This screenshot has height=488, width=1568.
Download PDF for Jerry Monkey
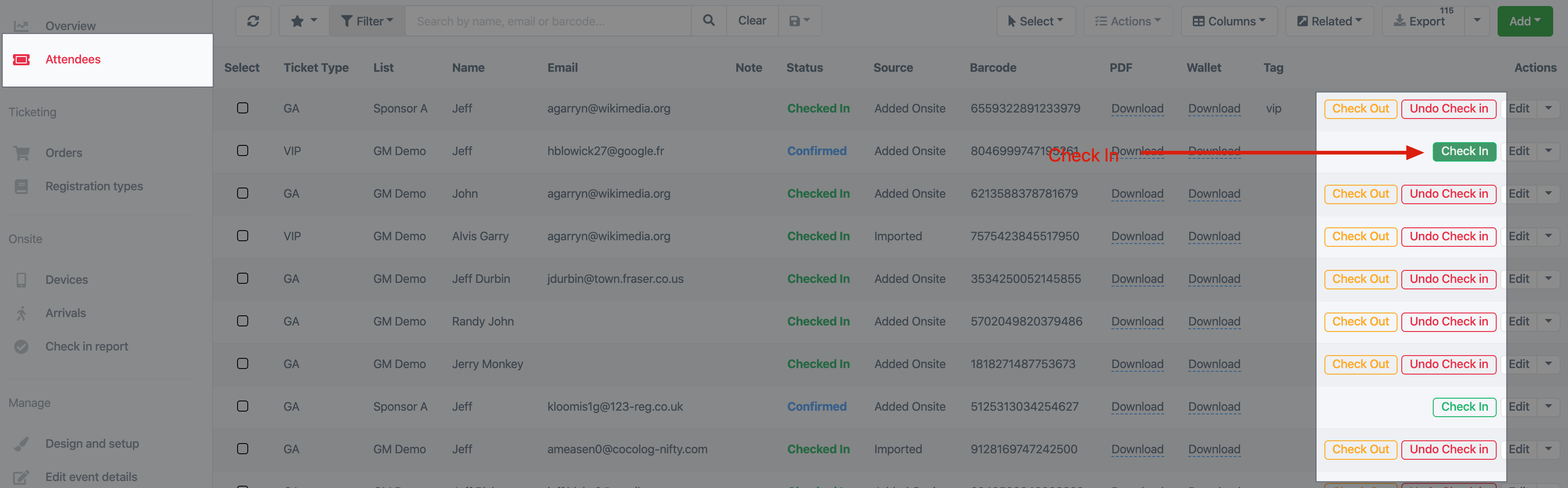(1137, 364)
